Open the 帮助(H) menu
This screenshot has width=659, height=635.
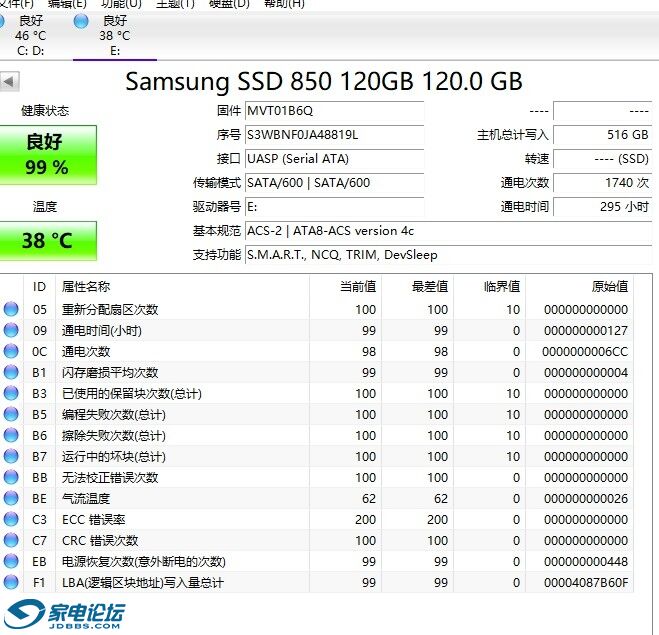coord(284,4)
